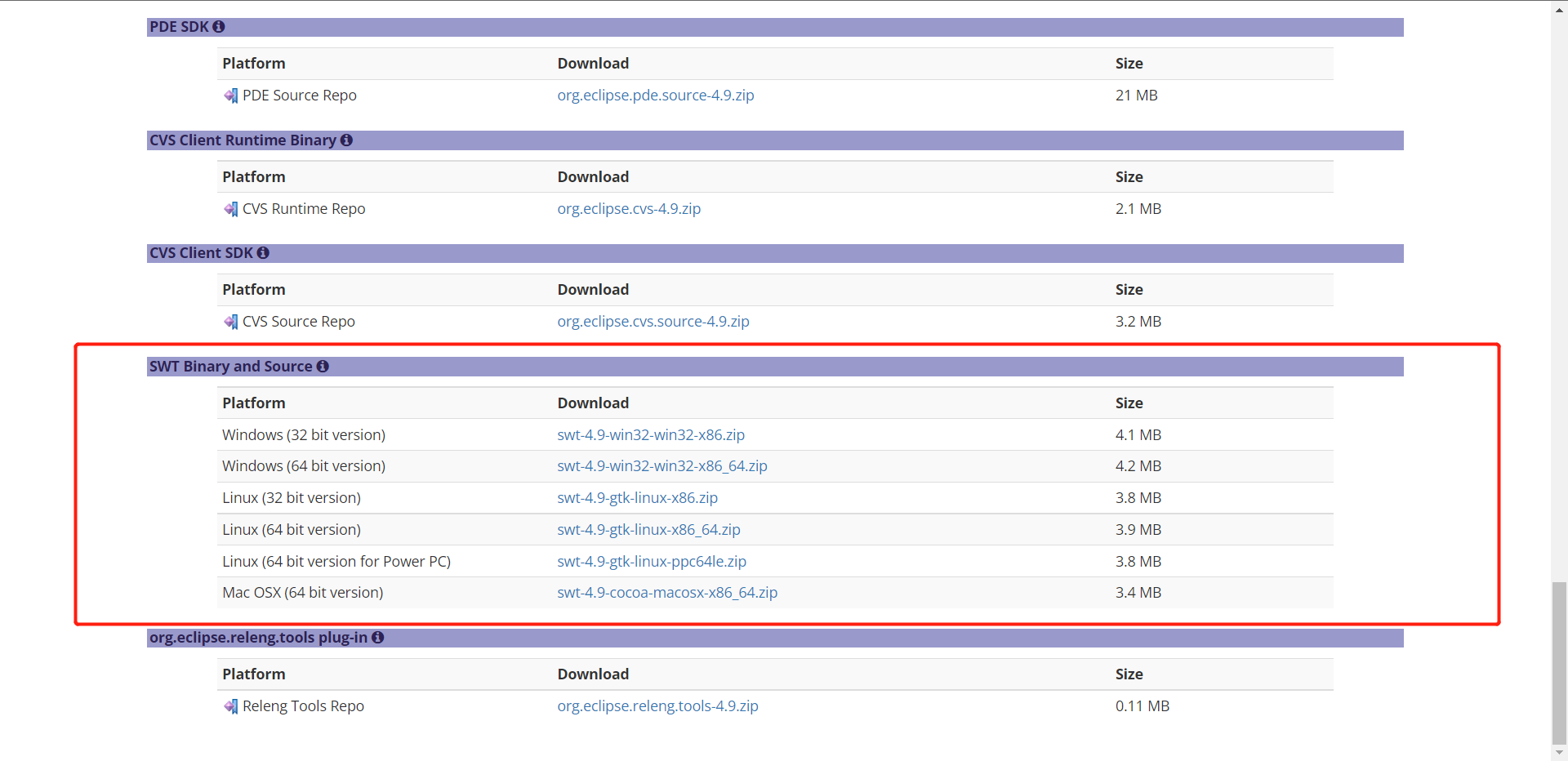Click the SWT Binary and Source heading
This screenshot has width=1568, height=761.
231,367
